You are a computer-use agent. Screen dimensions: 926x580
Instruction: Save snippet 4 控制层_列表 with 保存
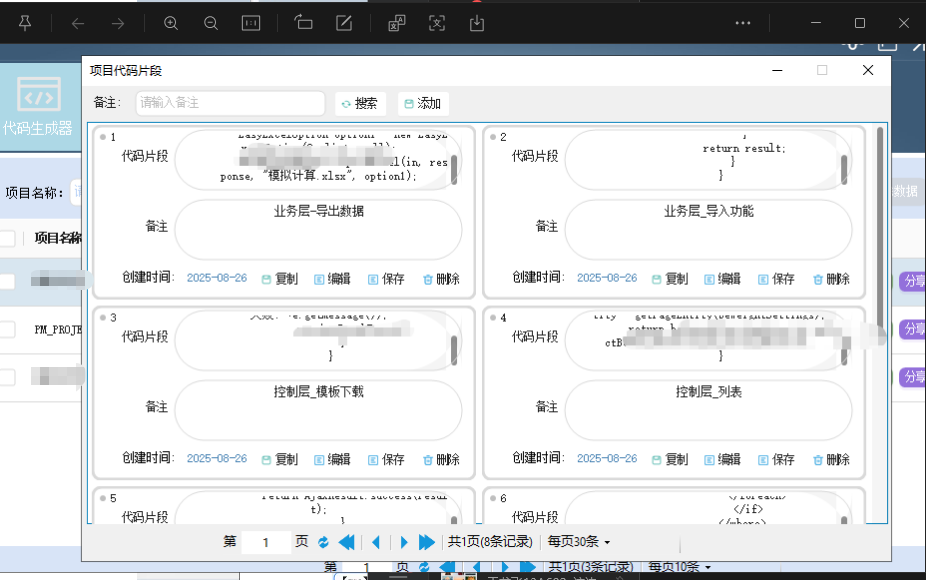(777, 460)
